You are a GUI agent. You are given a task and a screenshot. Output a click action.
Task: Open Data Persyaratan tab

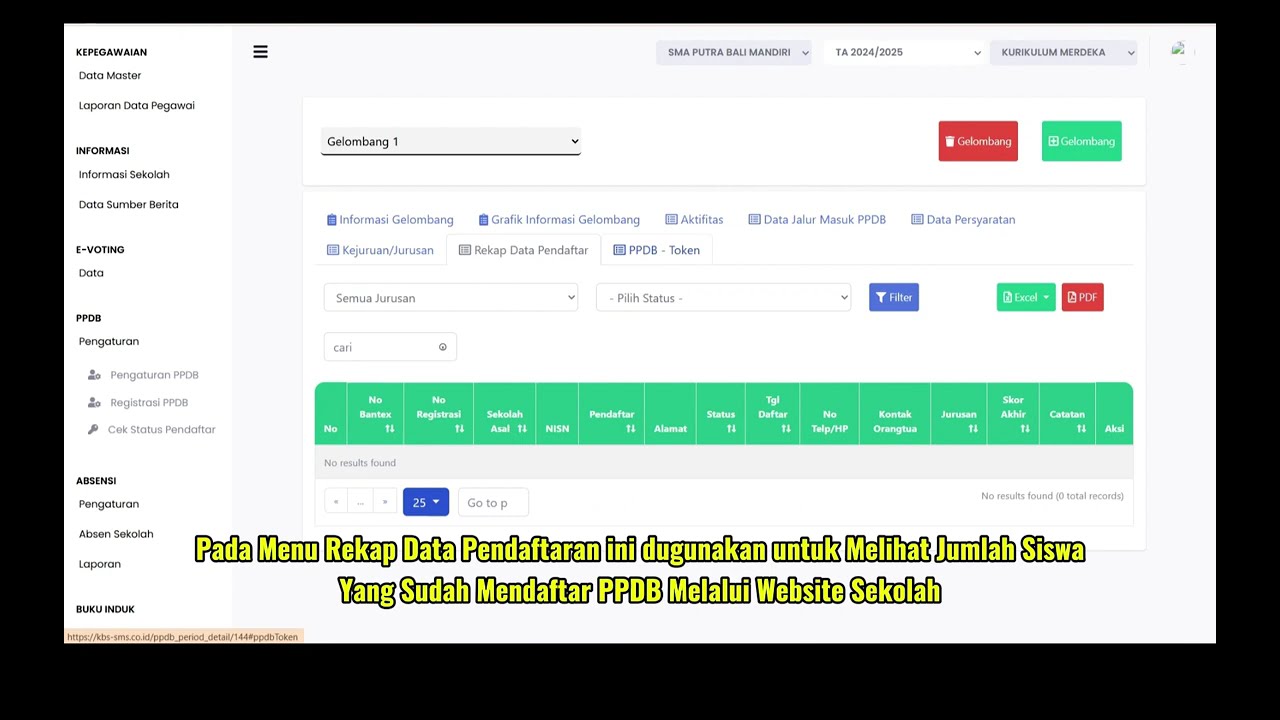pos(963,219)
